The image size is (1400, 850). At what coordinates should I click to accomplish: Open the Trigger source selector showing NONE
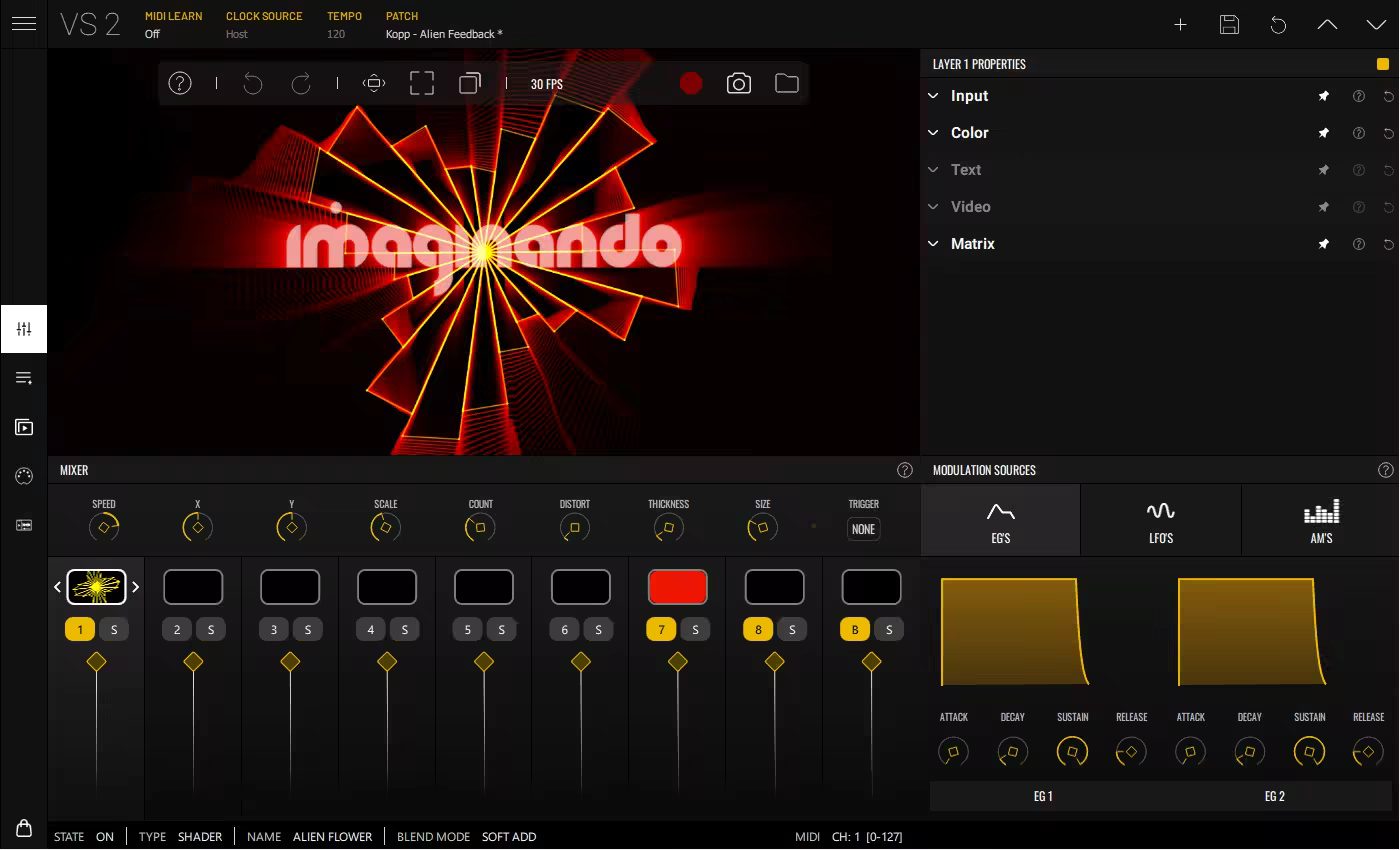(863, 528)
